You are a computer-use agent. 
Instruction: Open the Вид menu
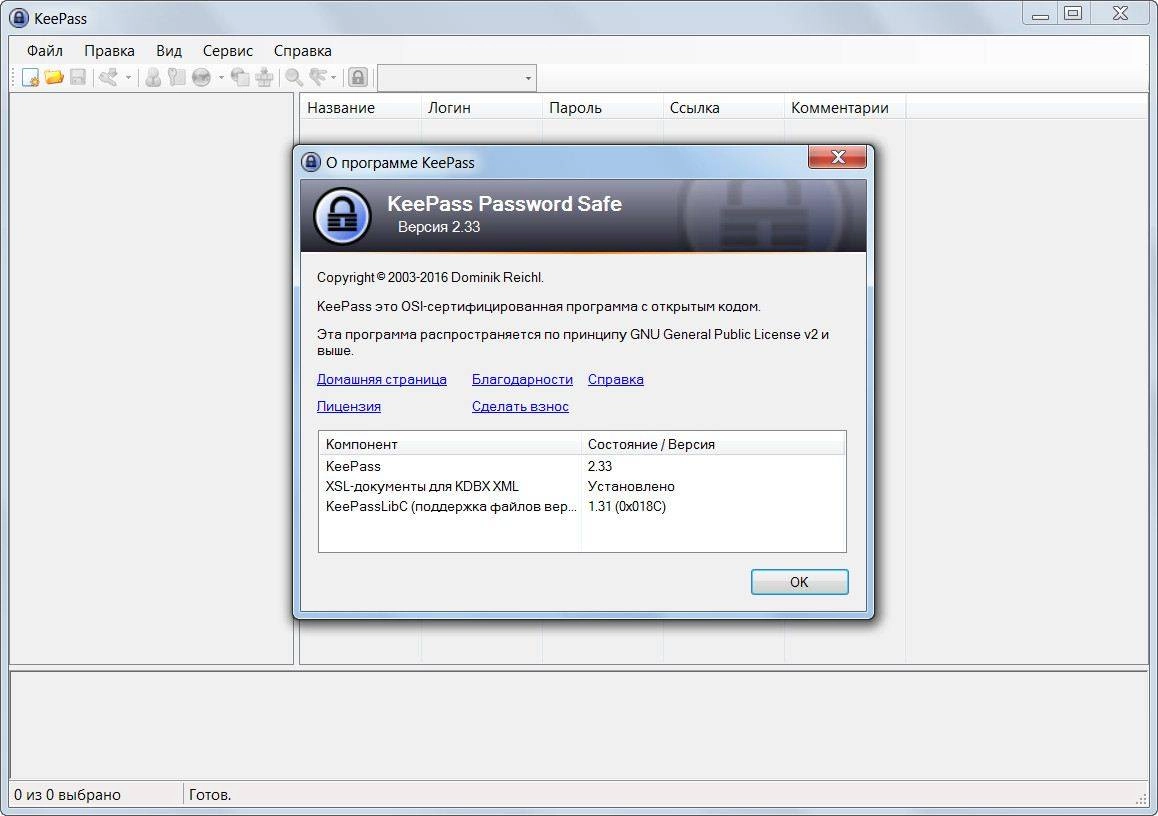169,51
